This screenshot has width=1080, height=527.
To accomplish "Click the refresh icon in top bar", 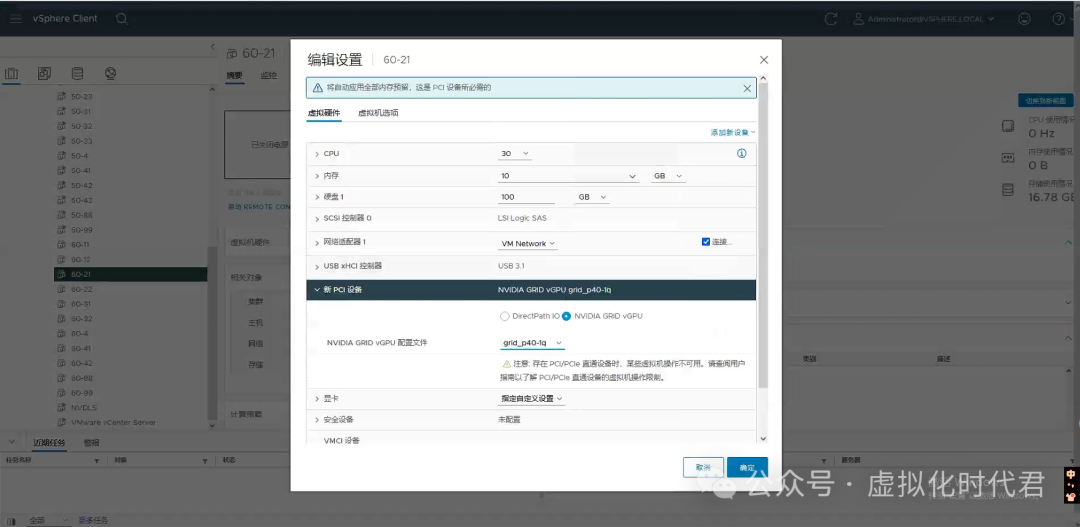I will click(x=831, y=19).
